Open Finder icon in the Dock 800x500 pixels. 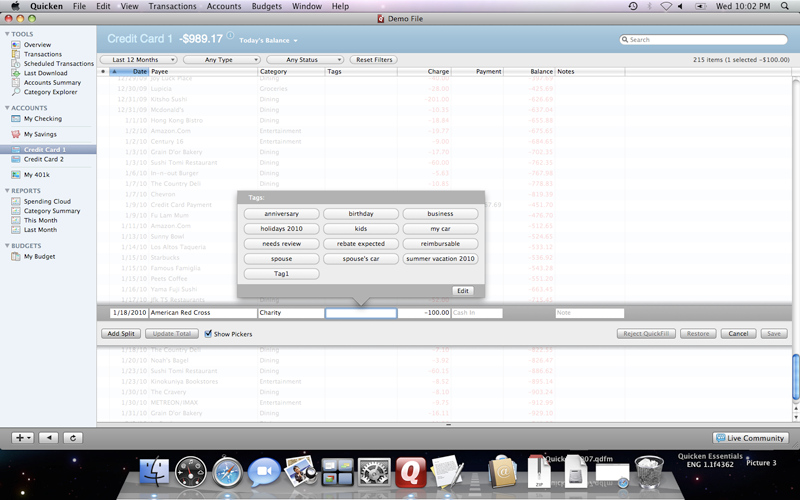154,472
